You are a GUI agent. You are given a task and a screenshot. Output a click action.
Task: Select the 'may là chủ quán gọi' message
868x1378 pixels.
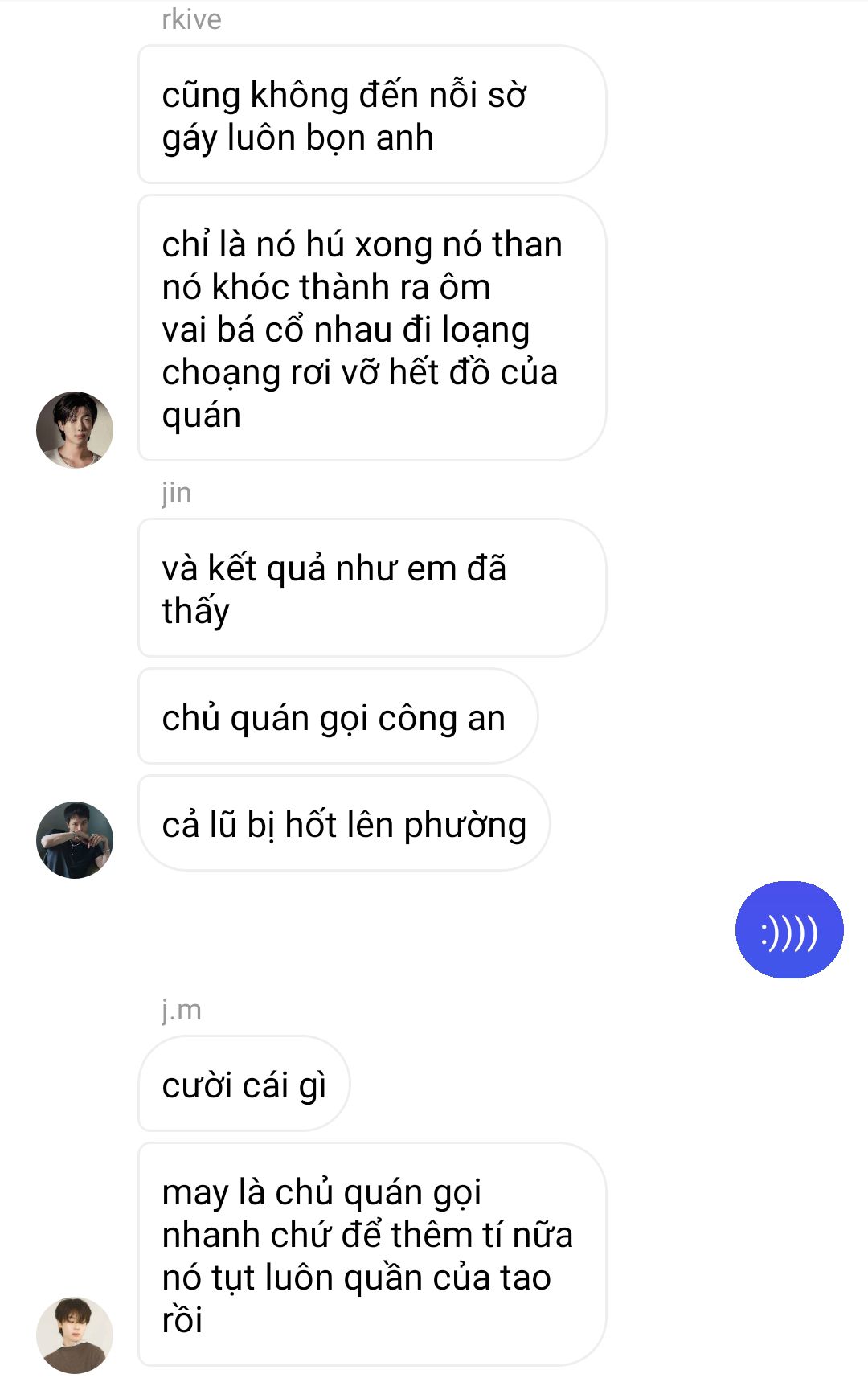[371, 1254]
